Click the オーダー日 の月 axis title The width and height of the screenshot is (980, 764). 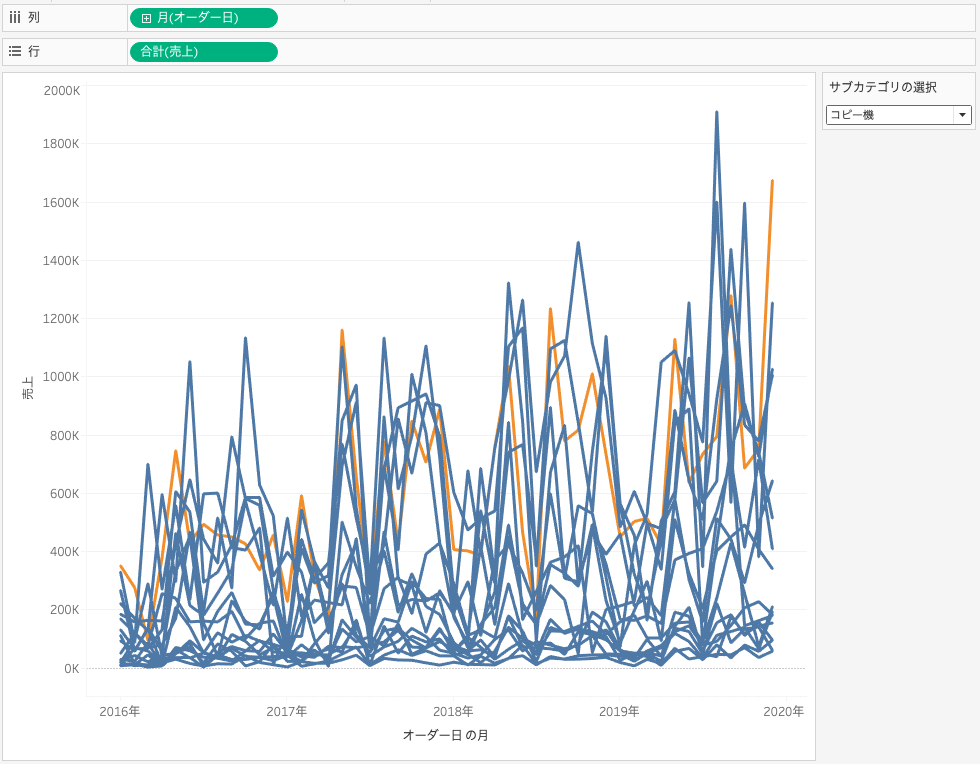(x=445, y=735)
